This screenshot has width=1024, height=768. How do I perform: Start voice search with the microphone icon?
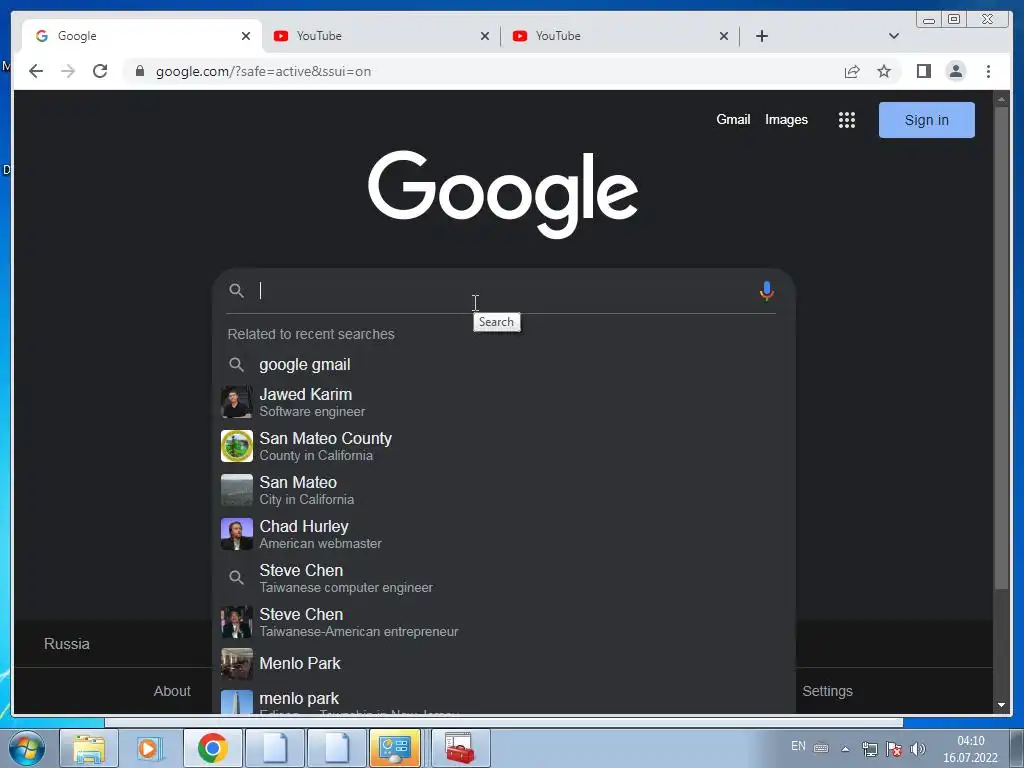(767, 291)
